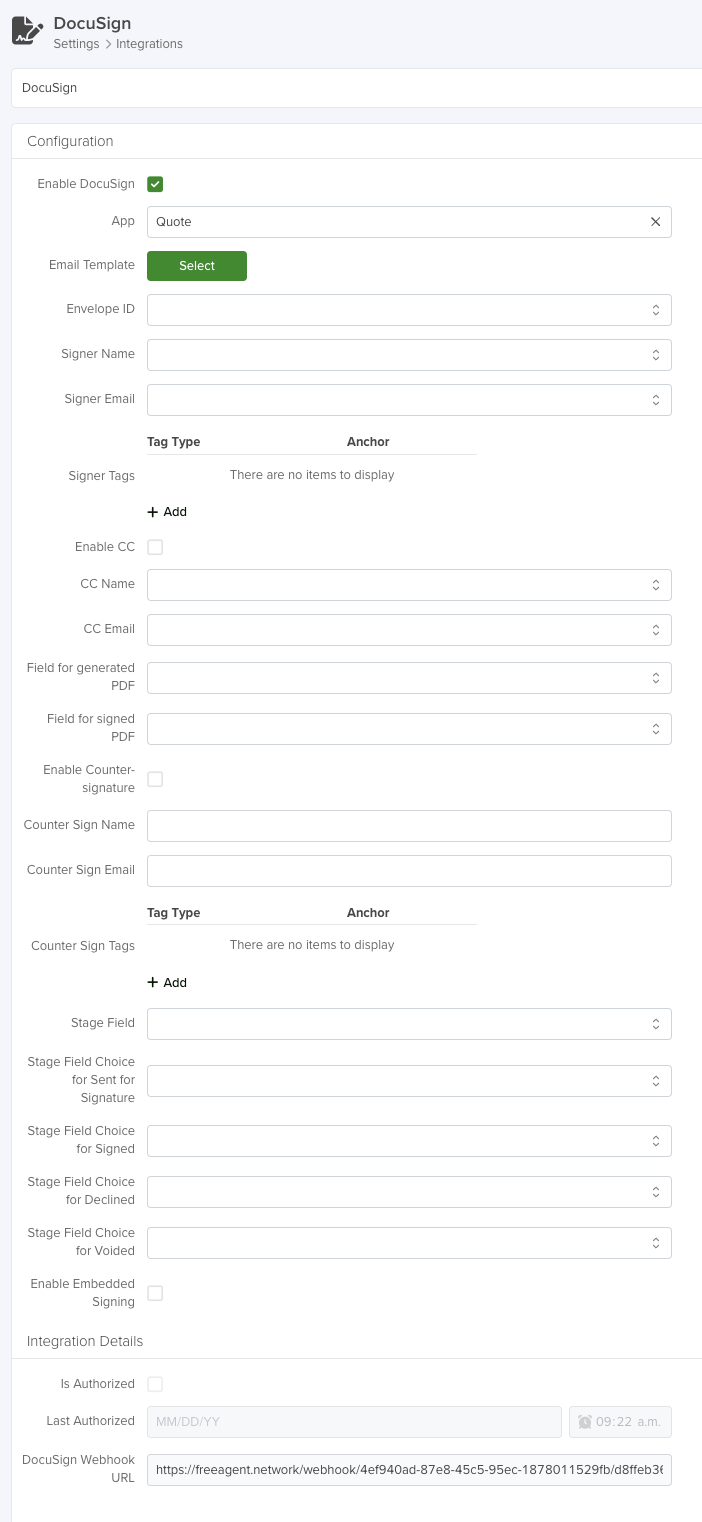Screen dimensions: 702x1522
Task: Click the DocuSign Webhook URL field
Action: pyautogui.click(x=409, y=1470)
